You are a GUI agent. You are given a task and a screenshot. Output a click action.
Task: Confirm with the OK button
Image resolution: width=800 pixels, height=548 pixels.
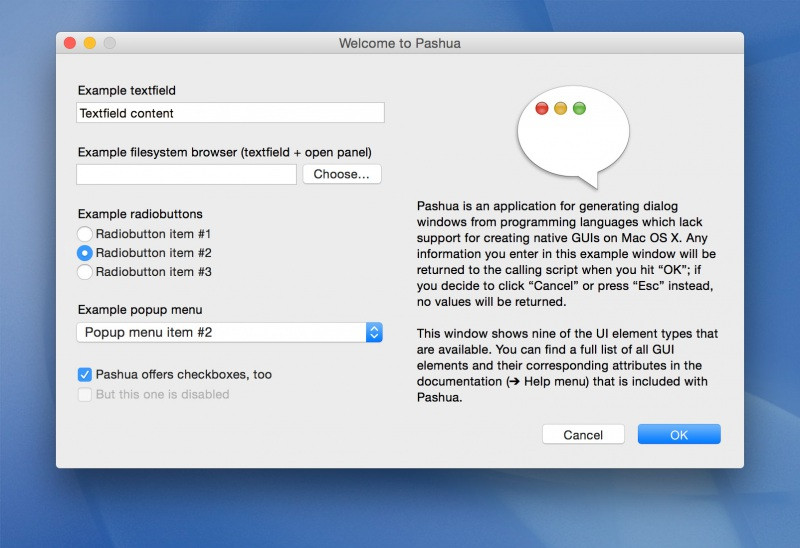679,435
